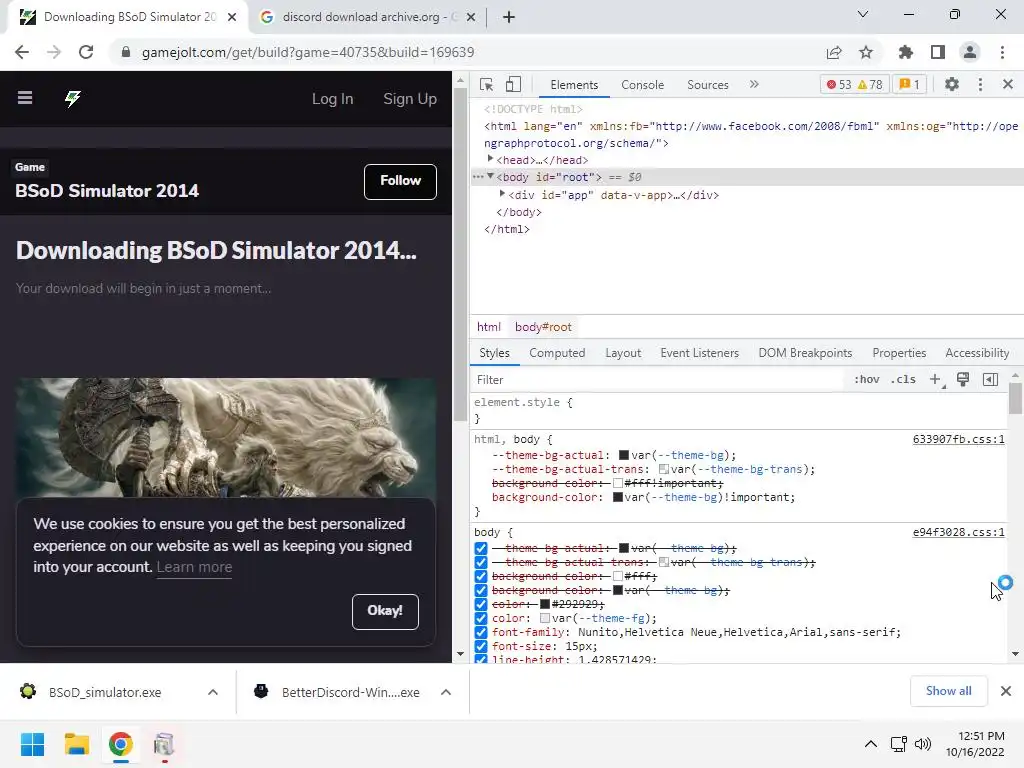Go to Game Jolt home via lightning logo

[72, 98]
